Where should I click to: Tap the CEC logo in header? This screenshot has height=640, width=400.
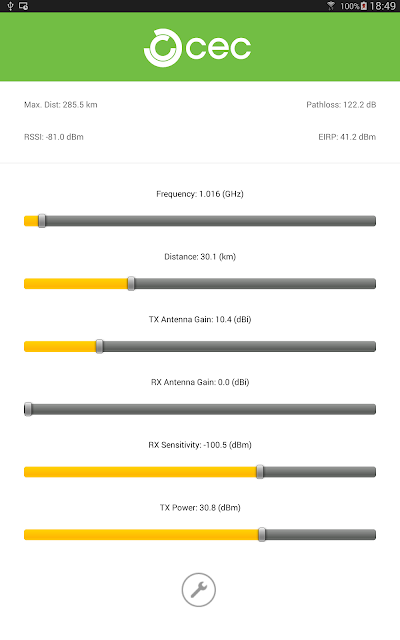198,48
